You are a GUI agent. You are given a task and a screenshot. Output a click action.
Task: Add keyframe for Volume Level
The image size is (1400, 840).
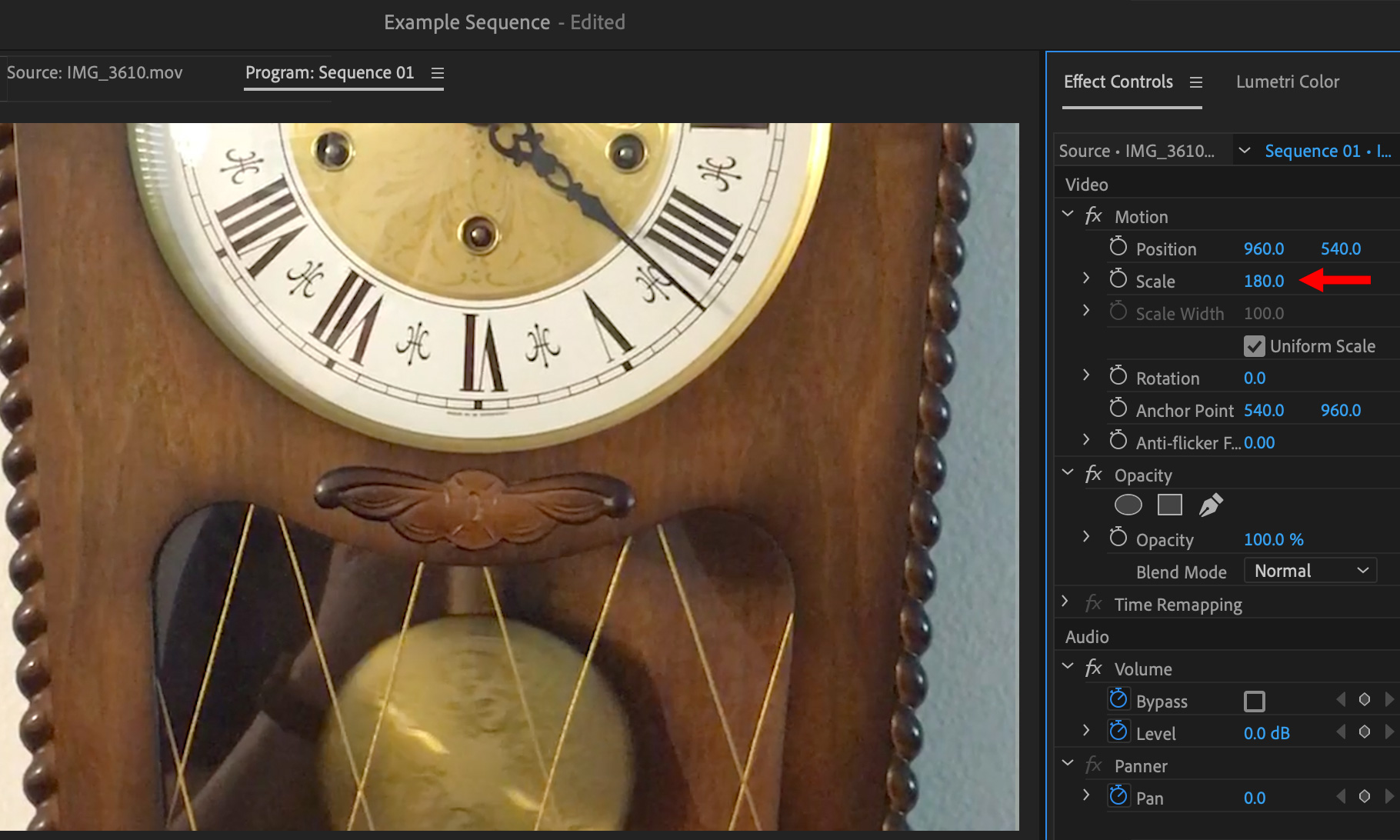pos(1364,732)
